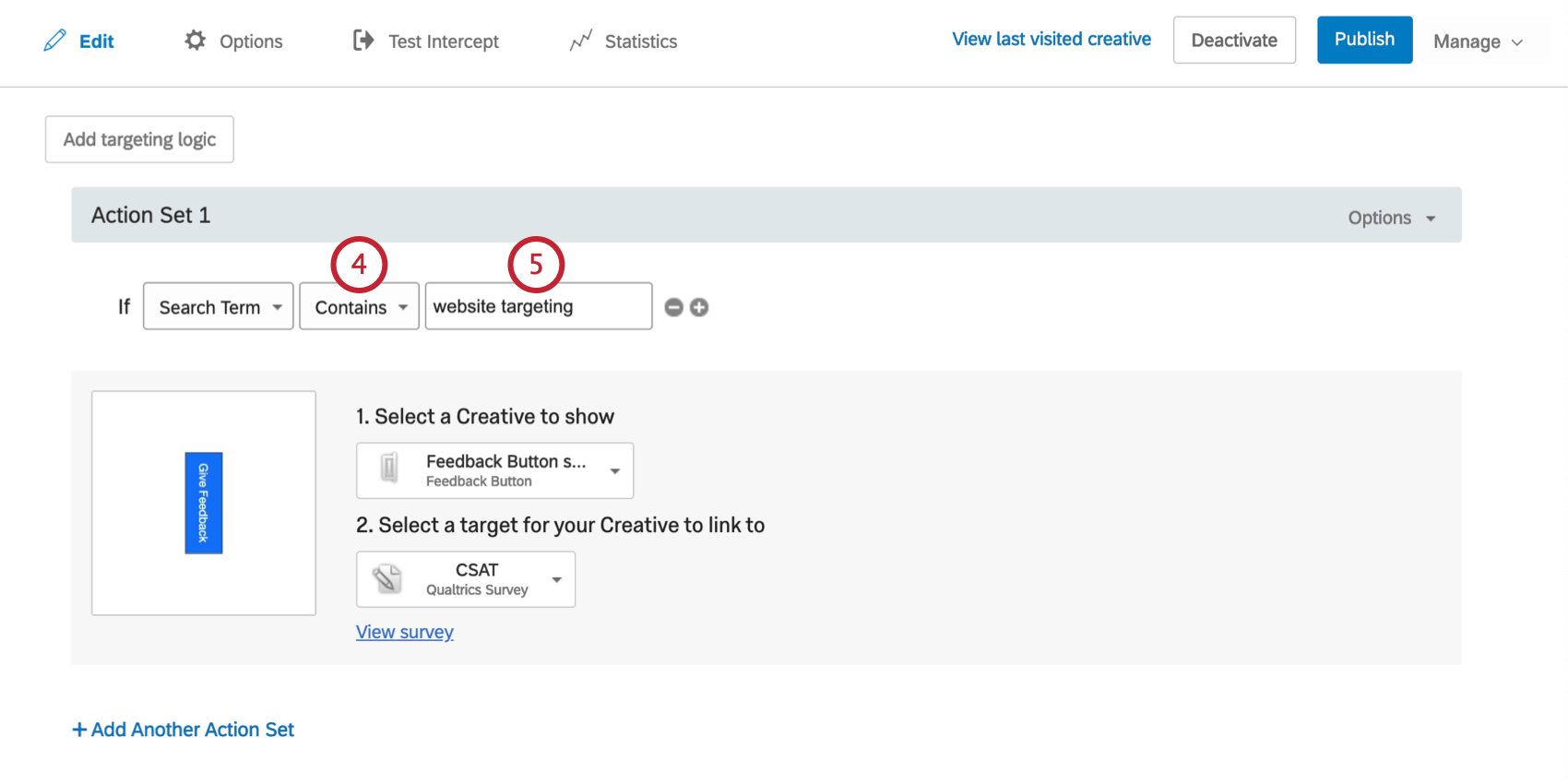Click the website targeting text field

click(539, 307)
